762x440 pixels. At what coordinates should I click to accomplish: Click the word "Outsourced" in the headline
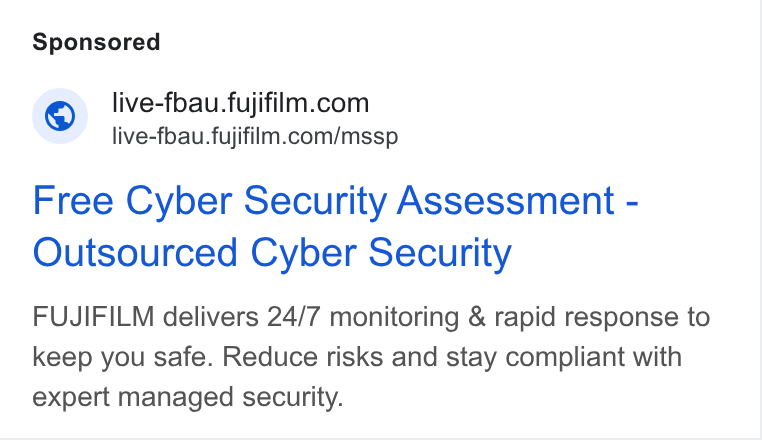[135, 253]
